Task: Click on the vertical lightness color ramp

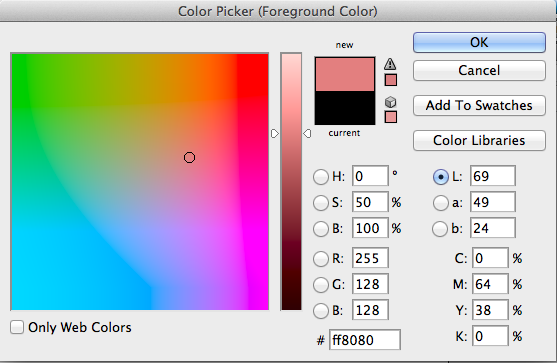Action: click(x=291, y=182)
